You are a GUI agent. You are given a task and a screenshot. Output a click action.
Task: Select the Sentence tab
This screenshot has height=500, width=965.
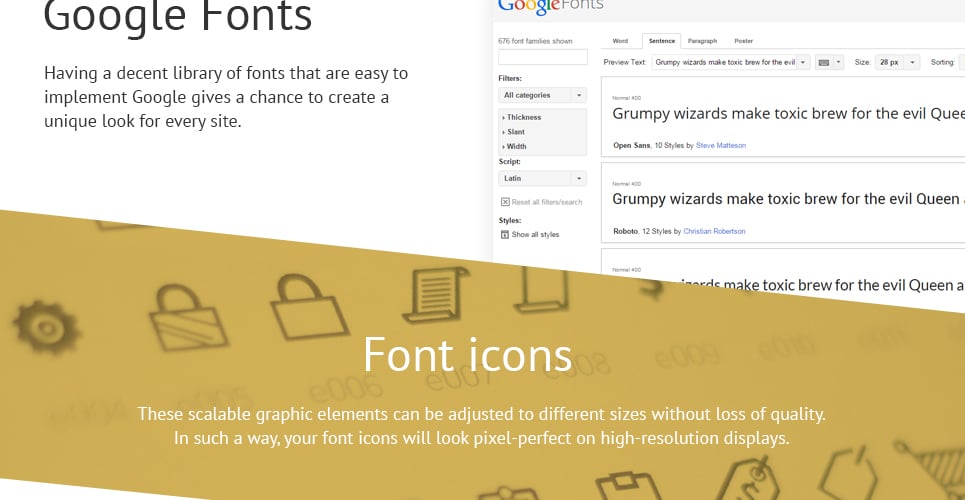point(662,41)
